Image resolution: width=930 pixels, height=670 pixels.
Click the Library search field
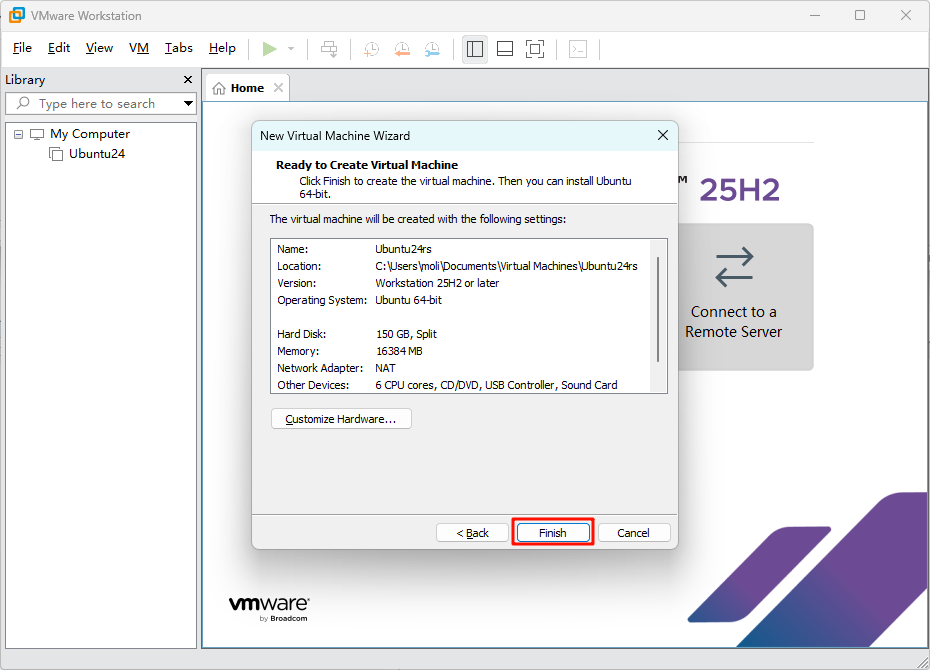click(101, 103)
